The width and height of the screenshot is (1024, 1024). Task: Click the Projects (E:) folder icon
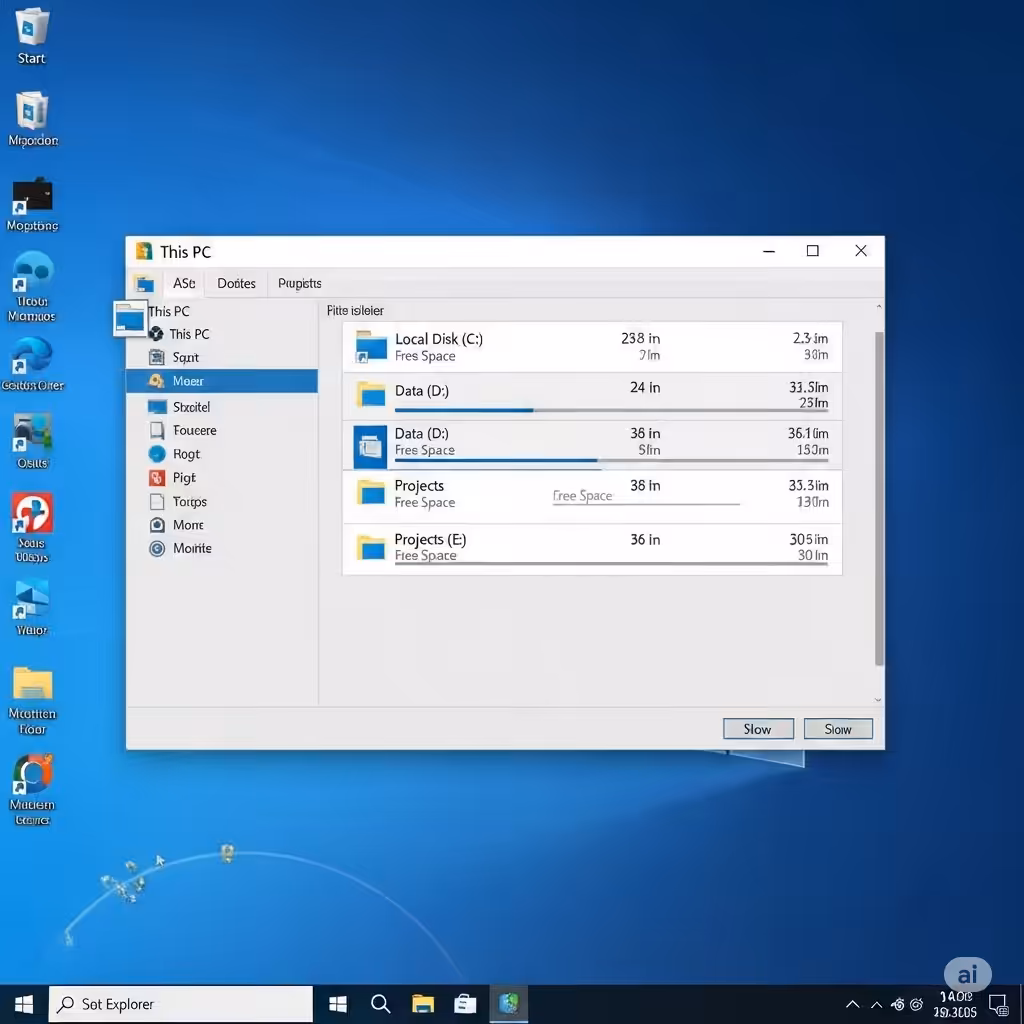click(x=370, y=547)
